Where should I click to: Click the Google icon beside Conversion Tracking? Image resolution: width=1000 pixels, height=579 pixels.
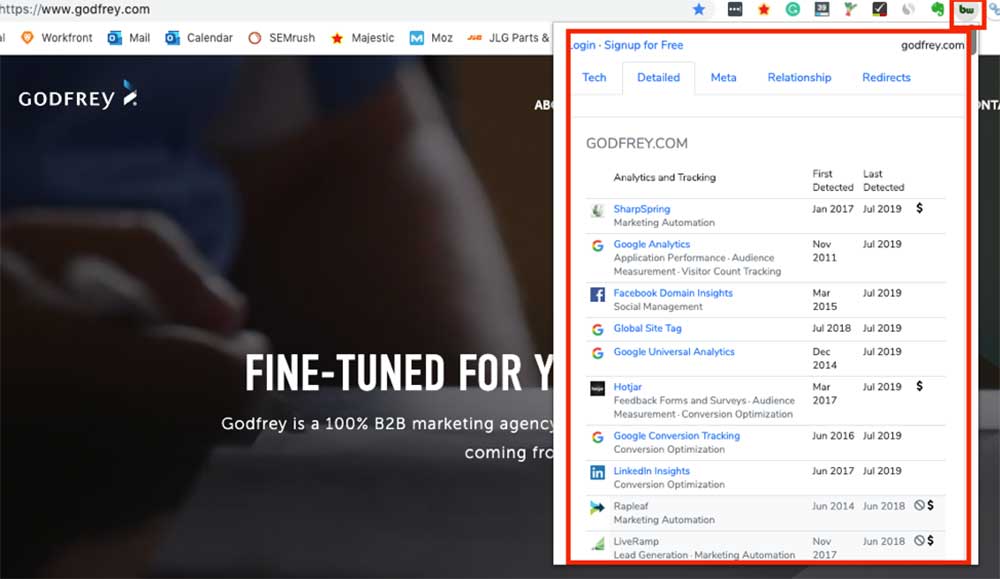pos(597,437)
